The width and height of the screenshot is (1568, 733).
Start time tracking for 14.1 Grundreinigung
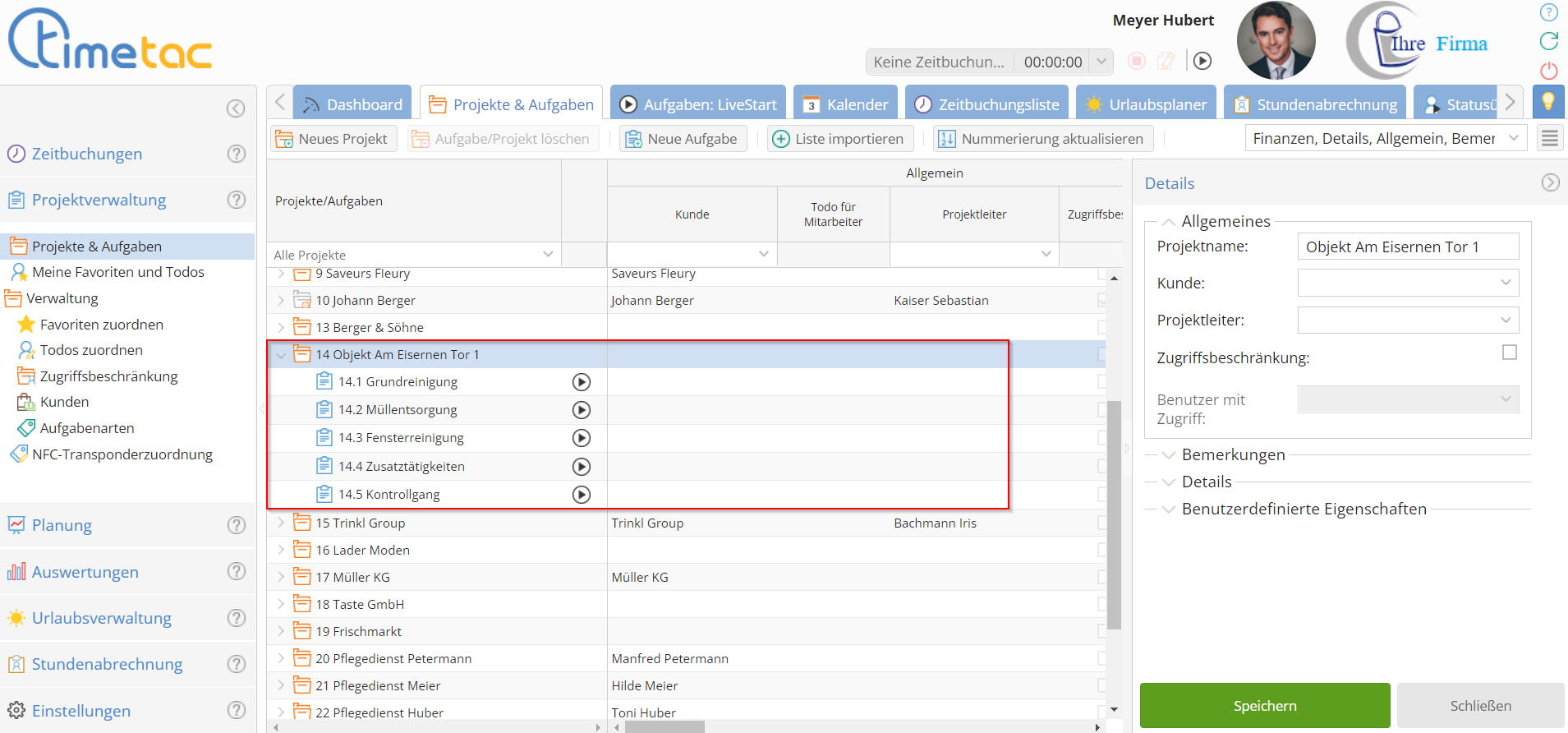(x=581, y=382)
